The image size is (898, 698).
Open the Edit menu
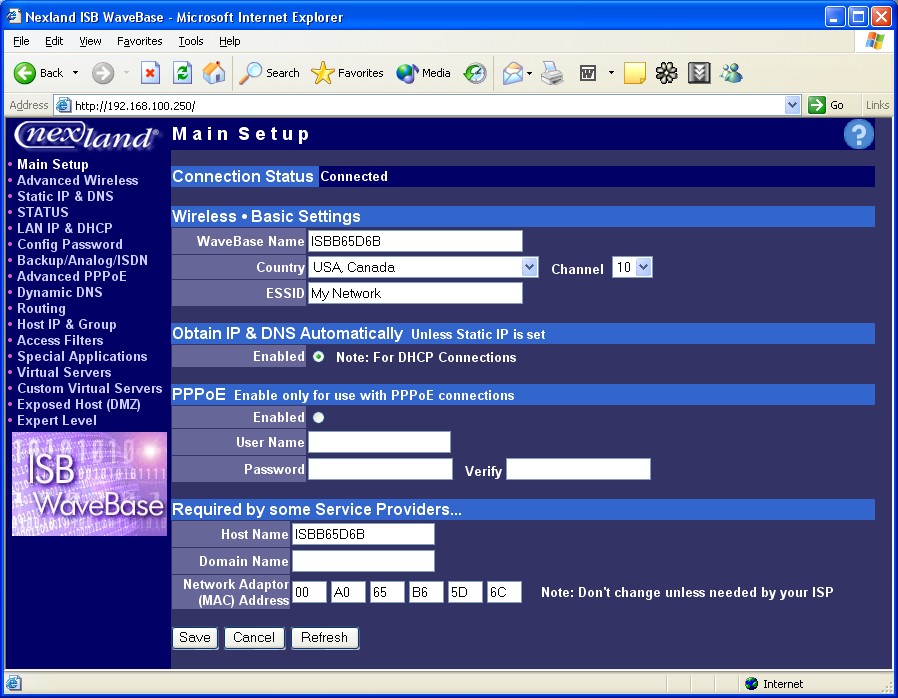[x=54, y=41]
